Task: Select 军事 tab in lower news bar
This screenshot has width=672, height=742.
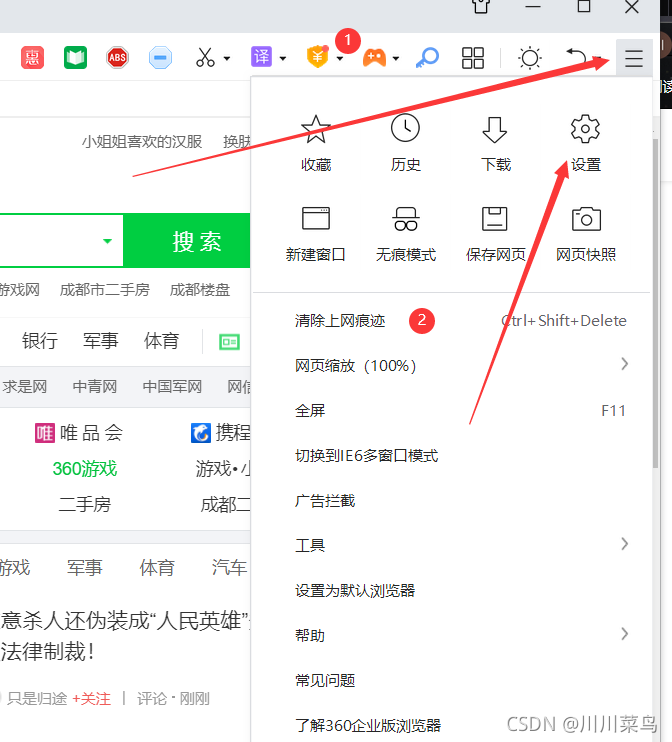Action: [x=85, y=567]
